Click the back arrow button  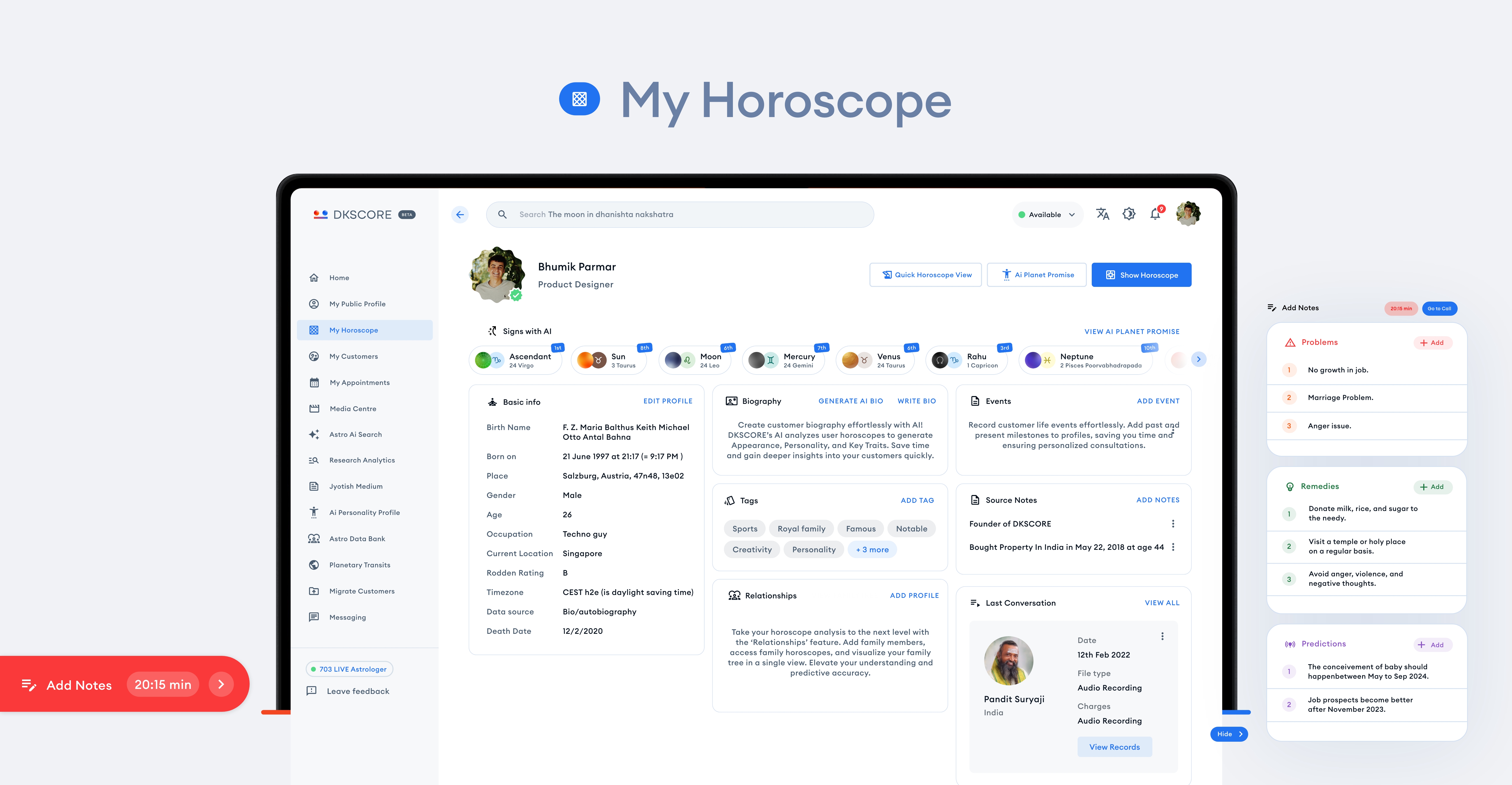tap(460, 215)
